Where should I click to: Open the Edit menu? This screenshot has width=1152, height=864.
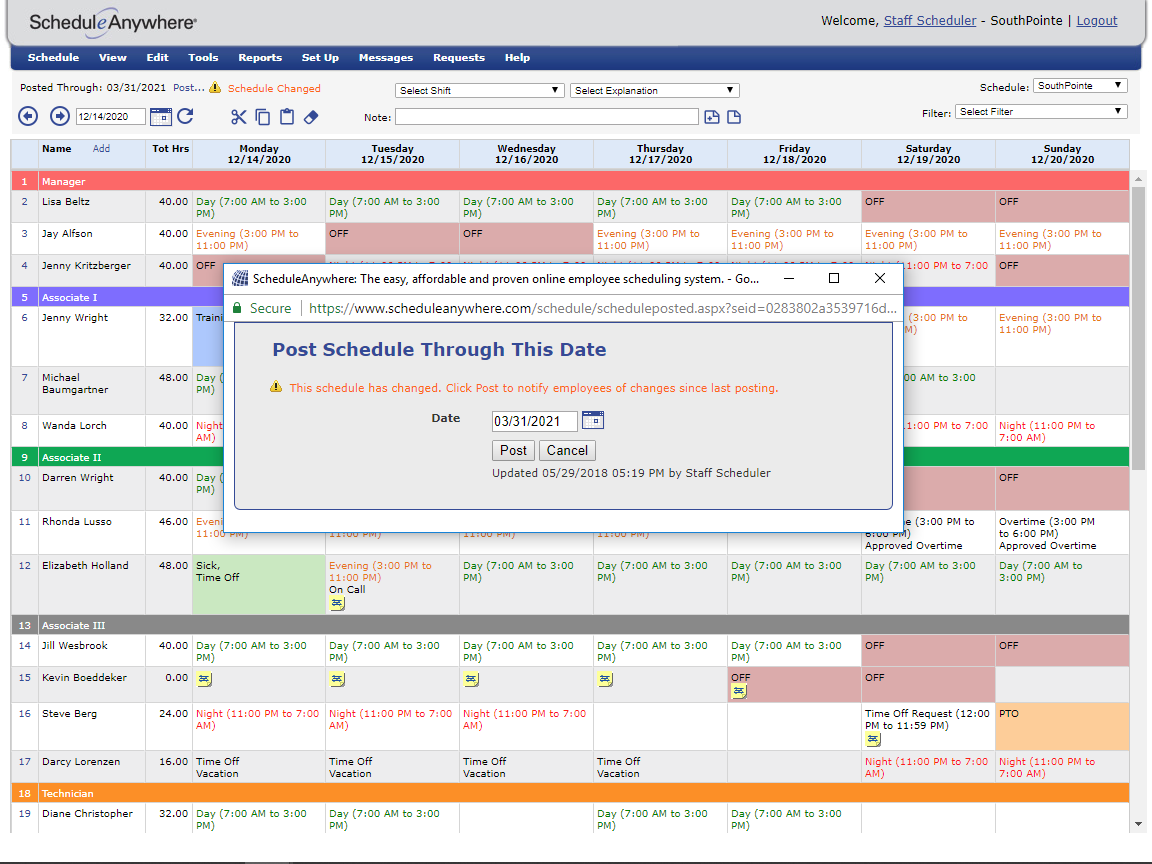coord(157,57)
